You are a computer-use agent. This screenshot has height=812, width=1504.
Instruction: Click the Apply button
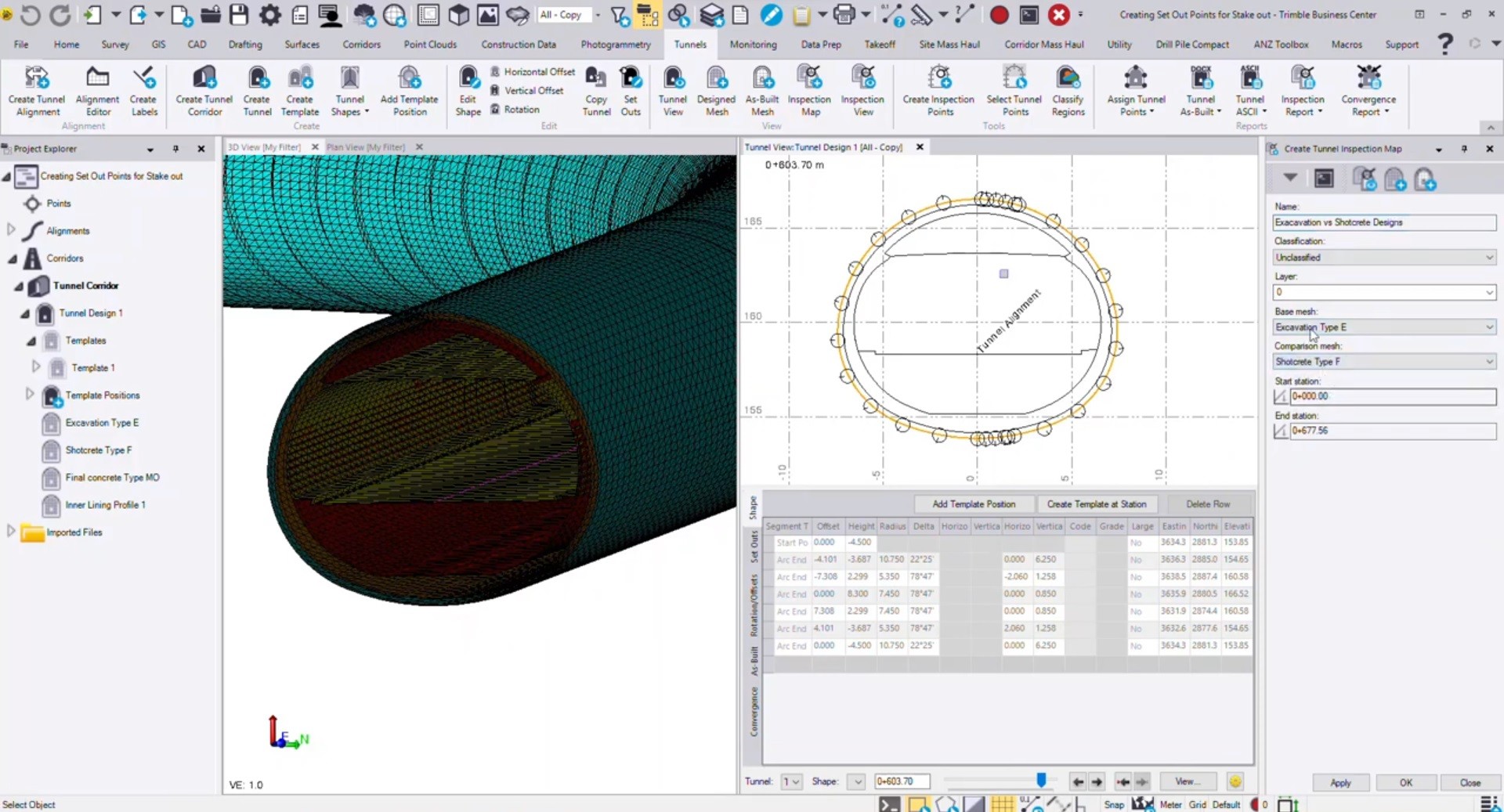[x=1340, y=782]
